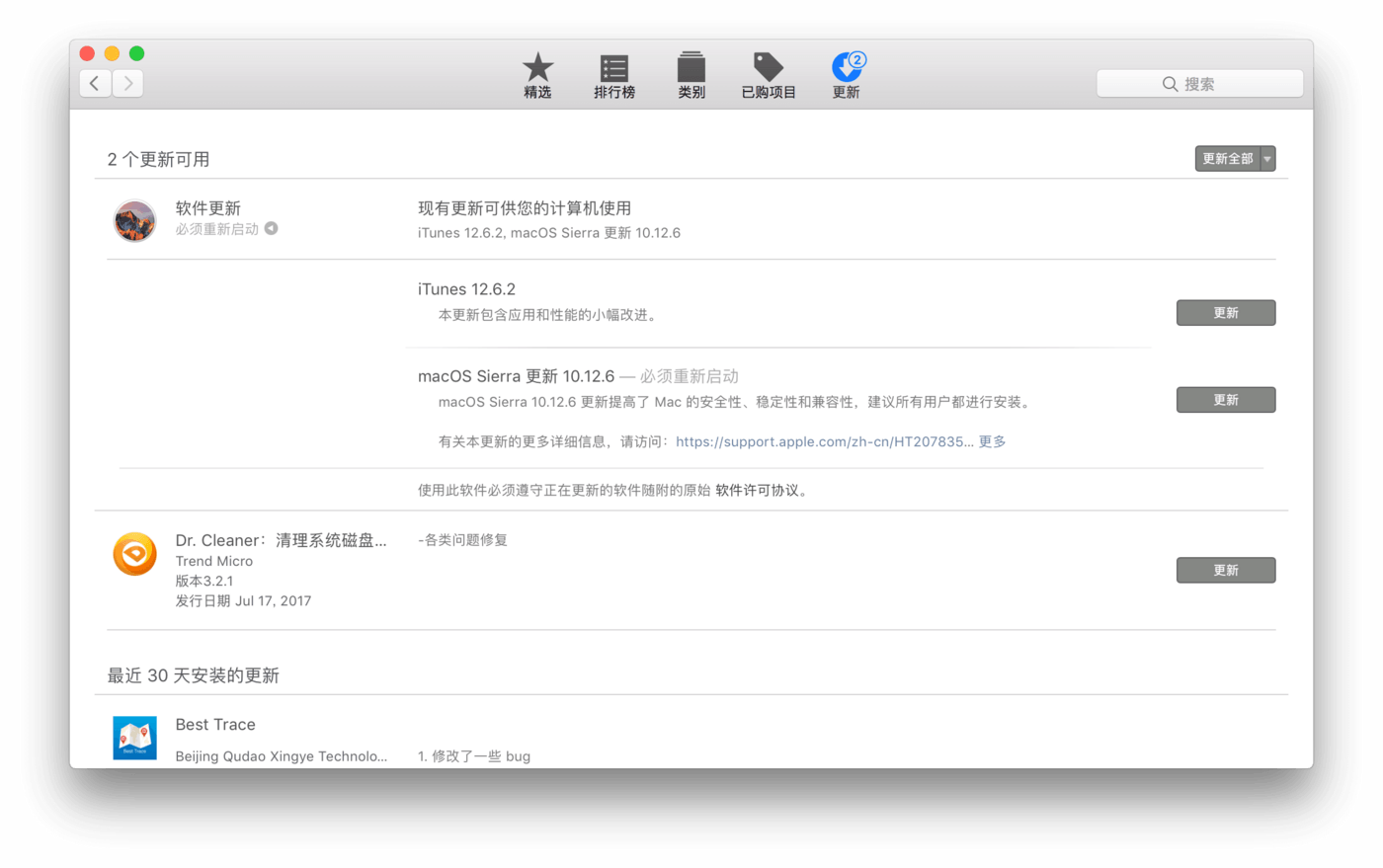Click the macOS Sierra 更新 10.12.6 heading

coord(516,376)
